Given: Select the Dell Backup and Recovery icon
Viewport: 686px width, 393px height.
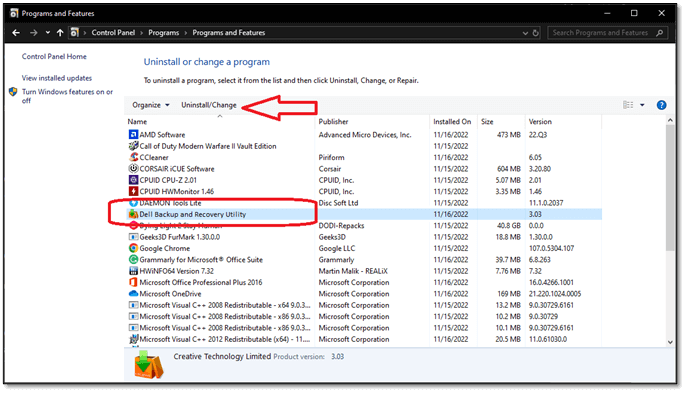Looking at the screenshot, I should point(133,214).
